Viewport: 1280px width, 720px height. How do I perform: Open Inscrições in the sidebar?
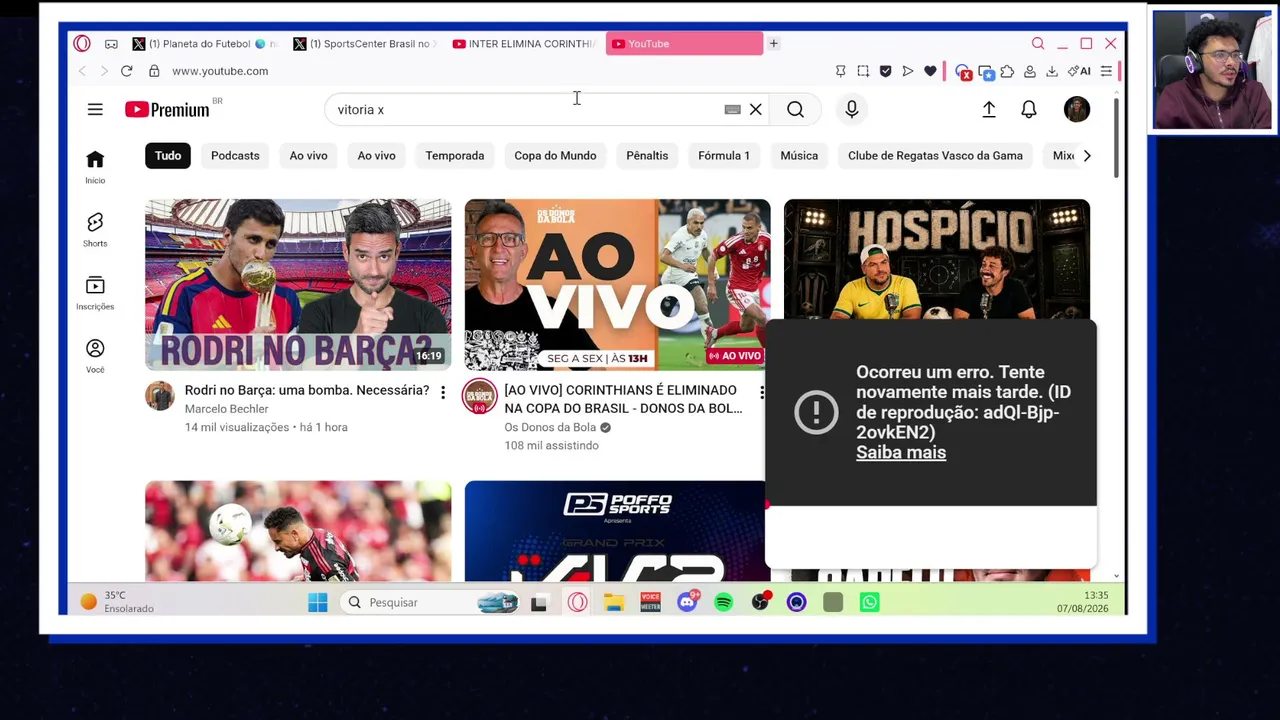point(95,293)
